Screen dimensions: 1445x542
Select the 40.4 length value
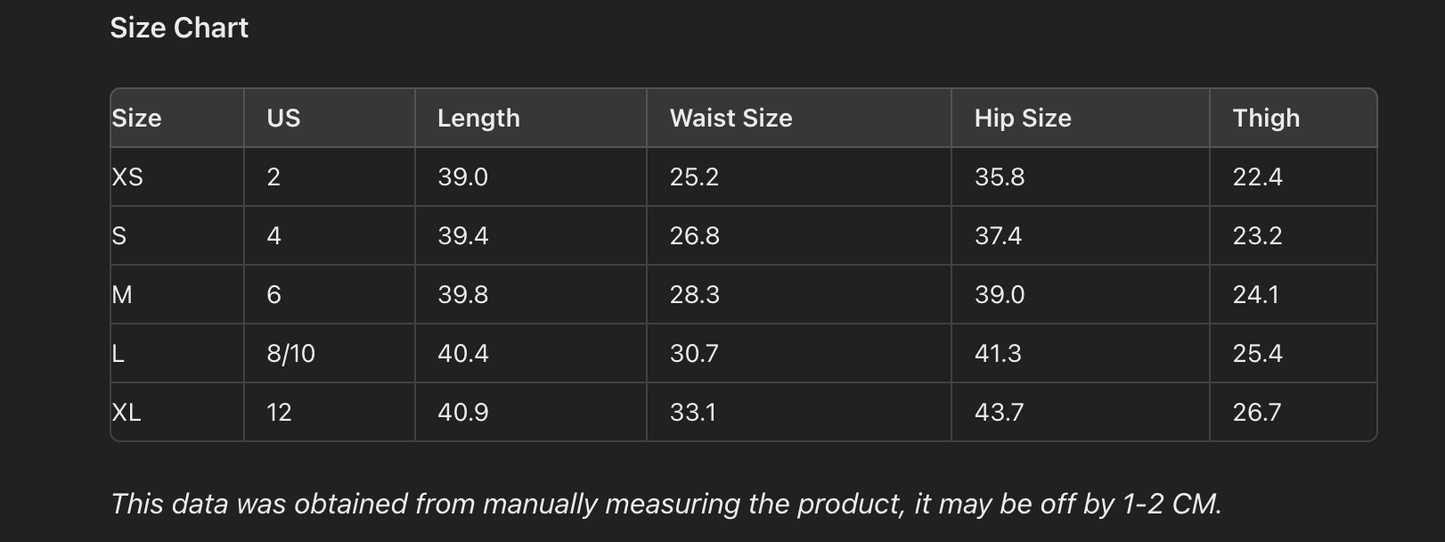[462, 353]
